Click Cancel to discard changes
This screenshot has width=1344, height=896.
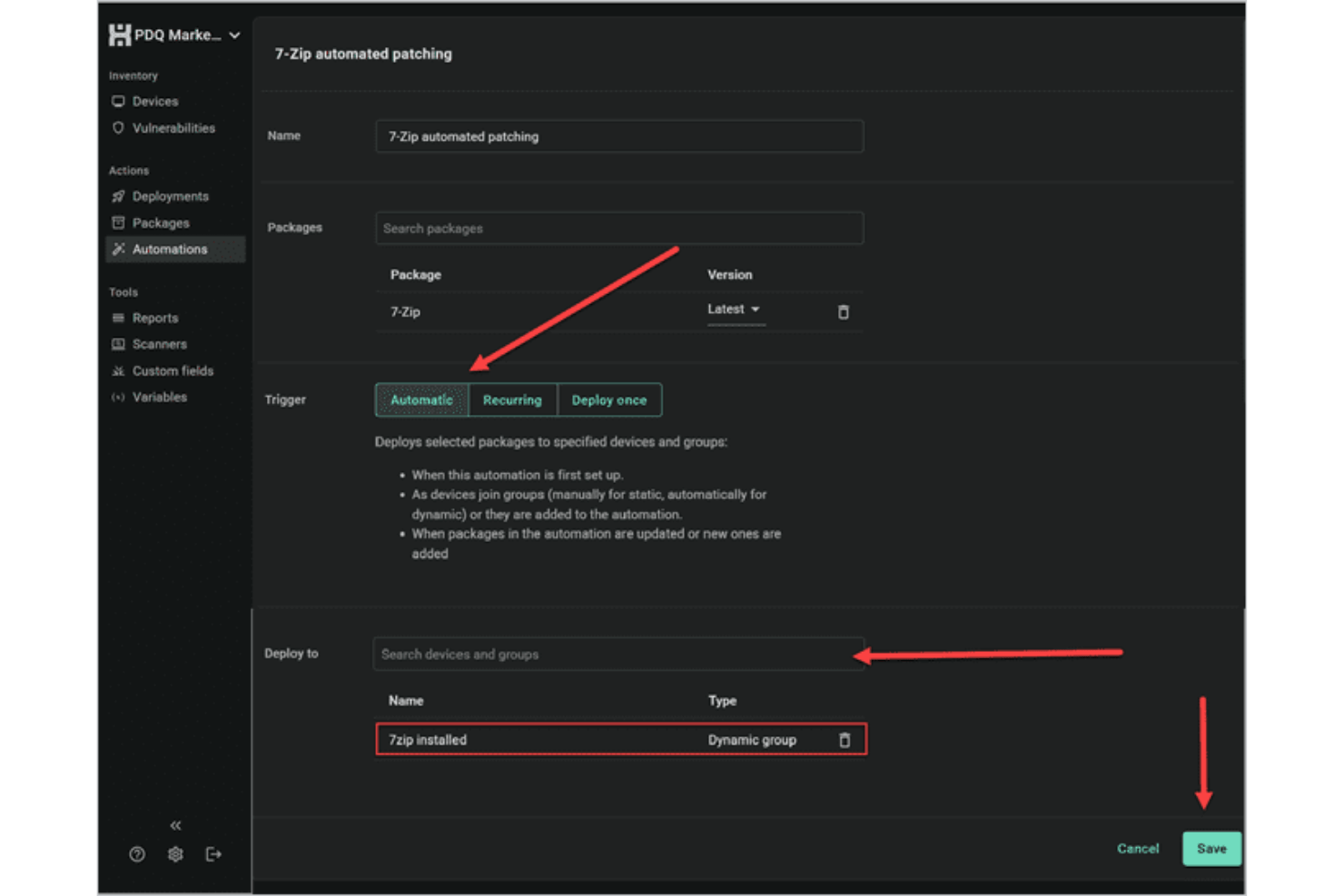[1138, 849]
